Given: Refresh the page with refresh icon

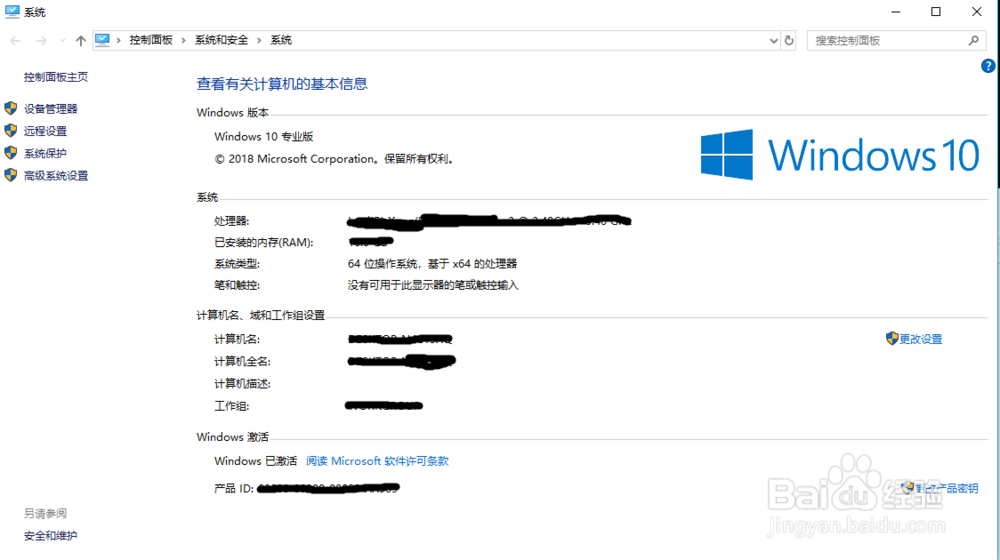Looking at the screenshot, I should pyautogui.click(x=789, y=41).
